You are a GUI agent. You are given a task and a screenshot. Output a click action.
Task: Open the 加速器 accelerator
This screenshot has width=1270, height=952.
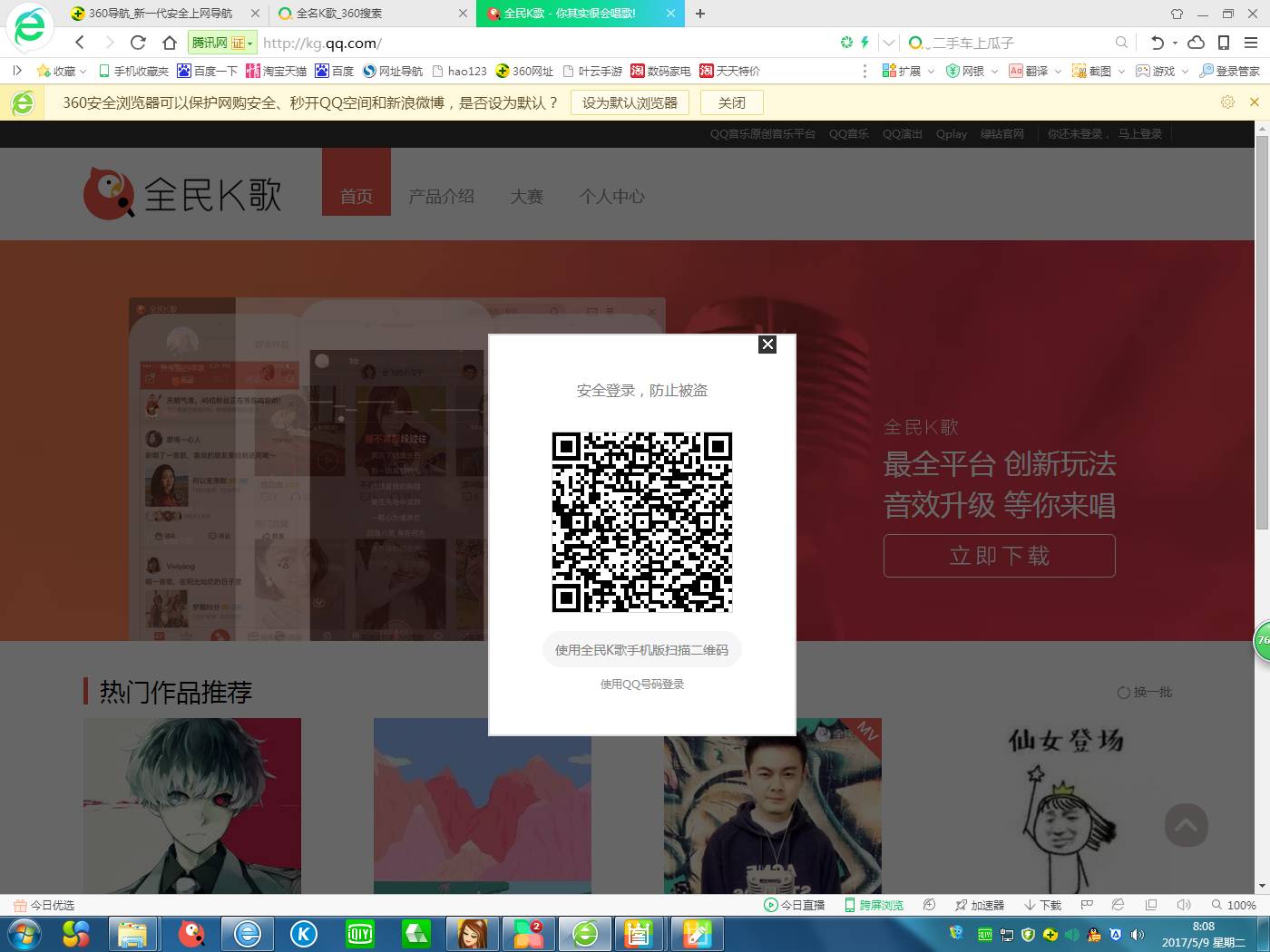980,905
